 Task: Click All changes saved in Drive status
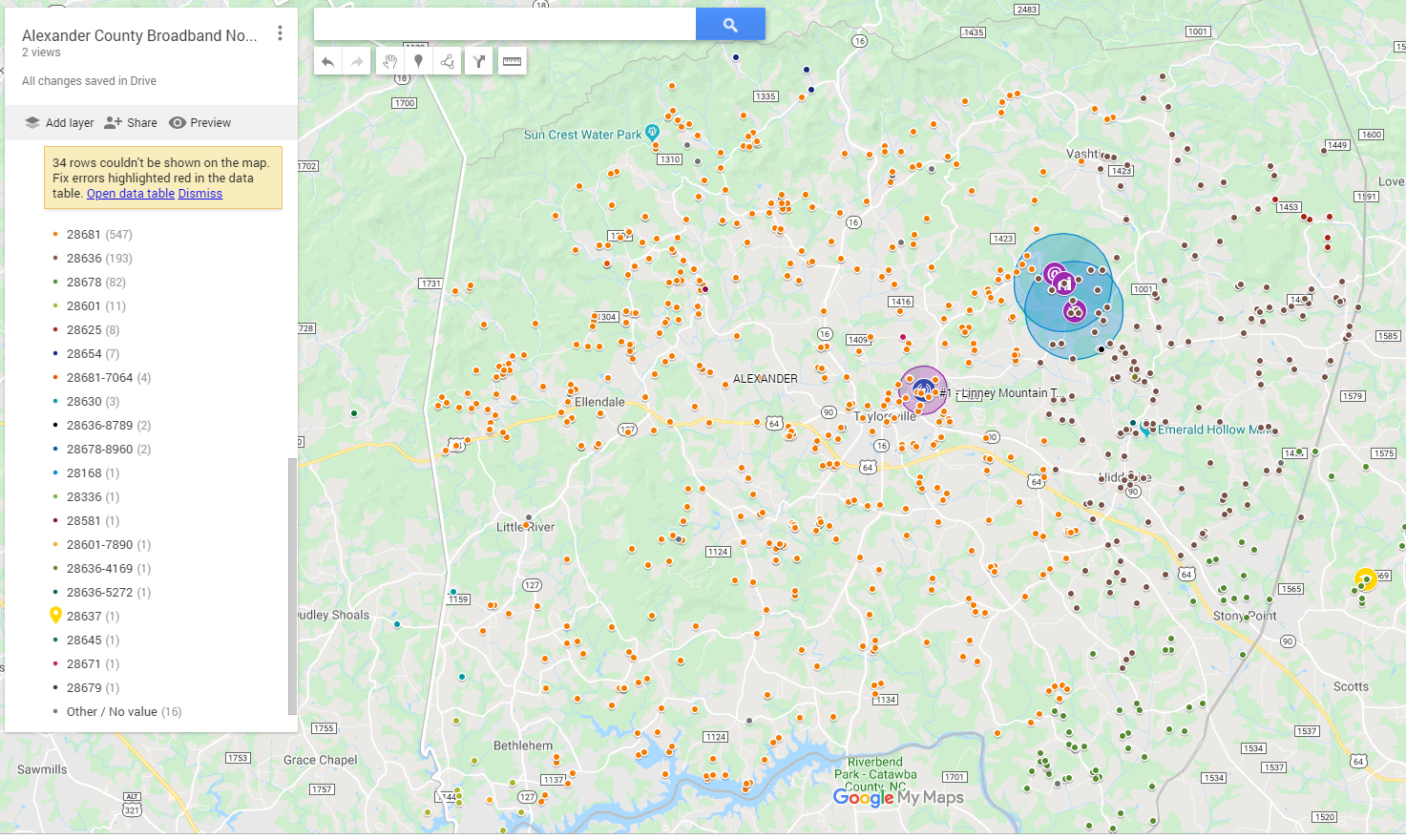point(89,81)
